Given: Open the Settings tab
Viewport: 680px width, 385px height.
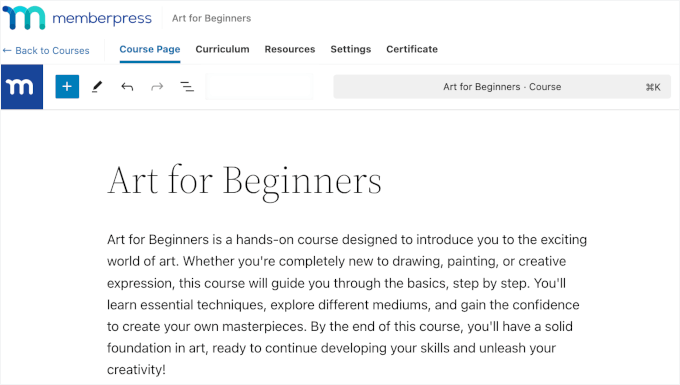Looking at the screenshot, I should point(350,49).
